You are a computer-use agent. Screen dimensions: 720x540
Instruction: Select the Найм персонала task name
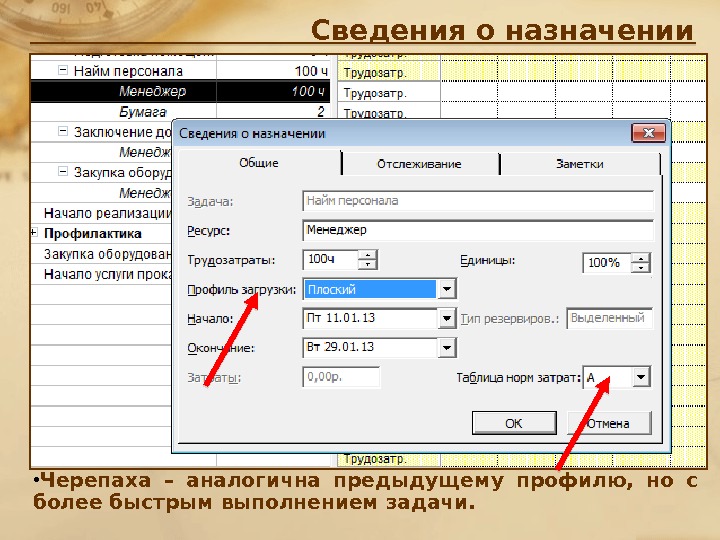tap(128, 71)
